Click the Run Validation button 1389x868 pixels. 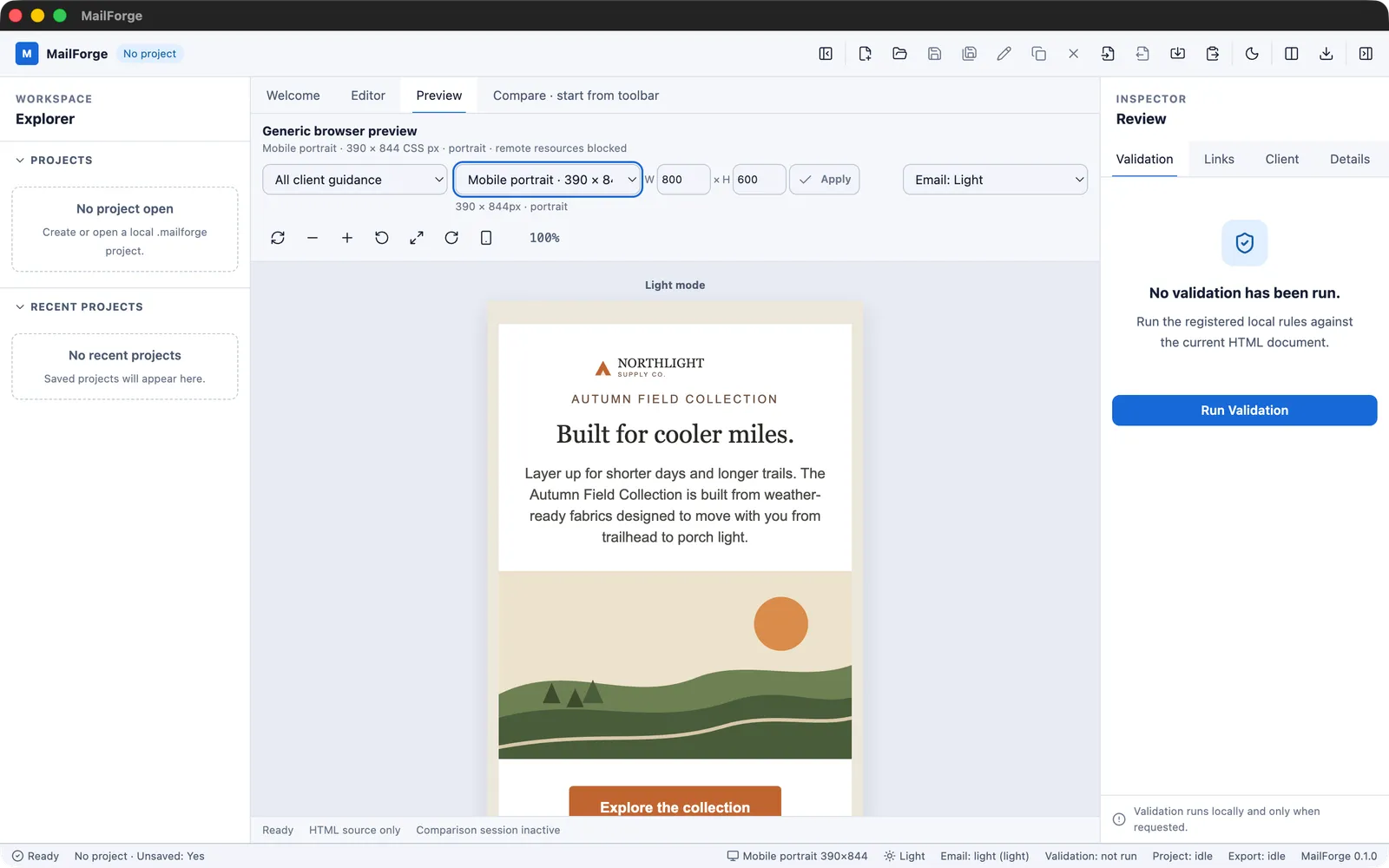tap(1244, 411)
